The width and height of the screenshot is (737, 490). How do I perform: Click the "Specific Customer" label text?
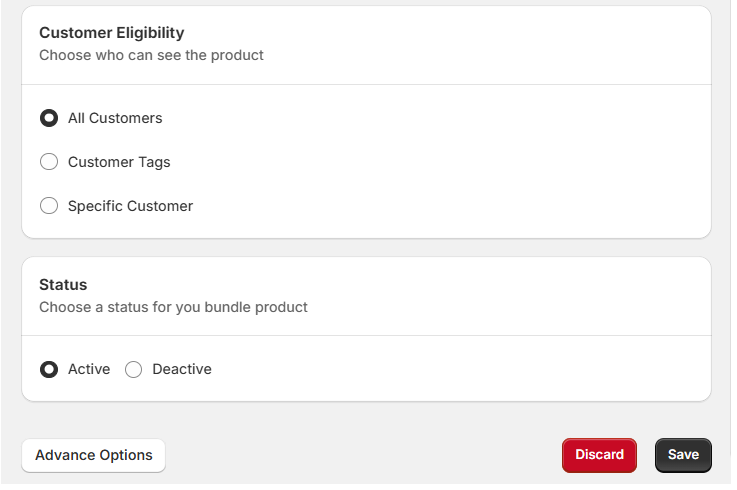coord(130,206)
